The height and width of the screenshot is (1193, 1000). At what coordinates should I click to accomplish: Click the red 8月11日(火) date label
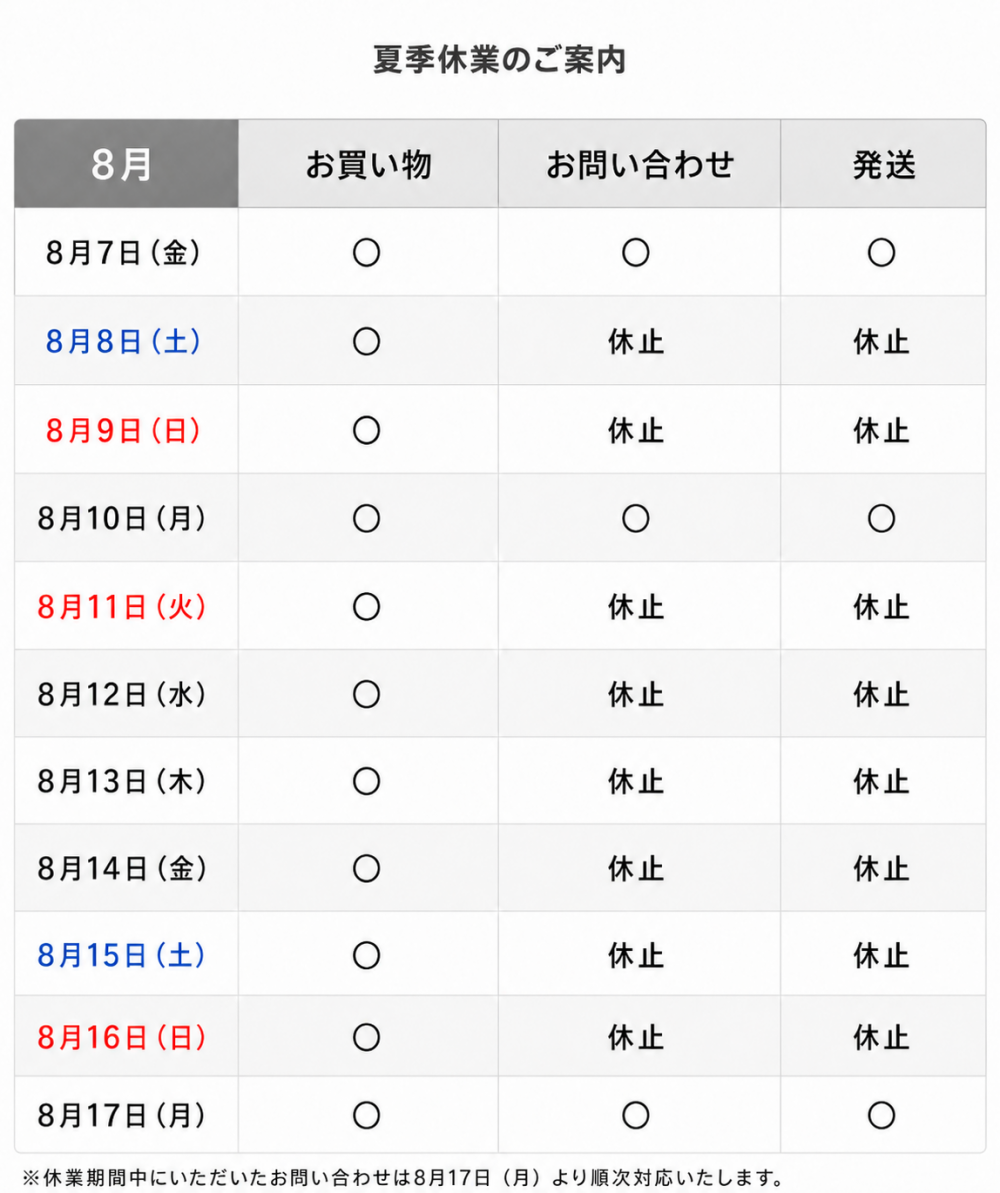pos(122,607)
